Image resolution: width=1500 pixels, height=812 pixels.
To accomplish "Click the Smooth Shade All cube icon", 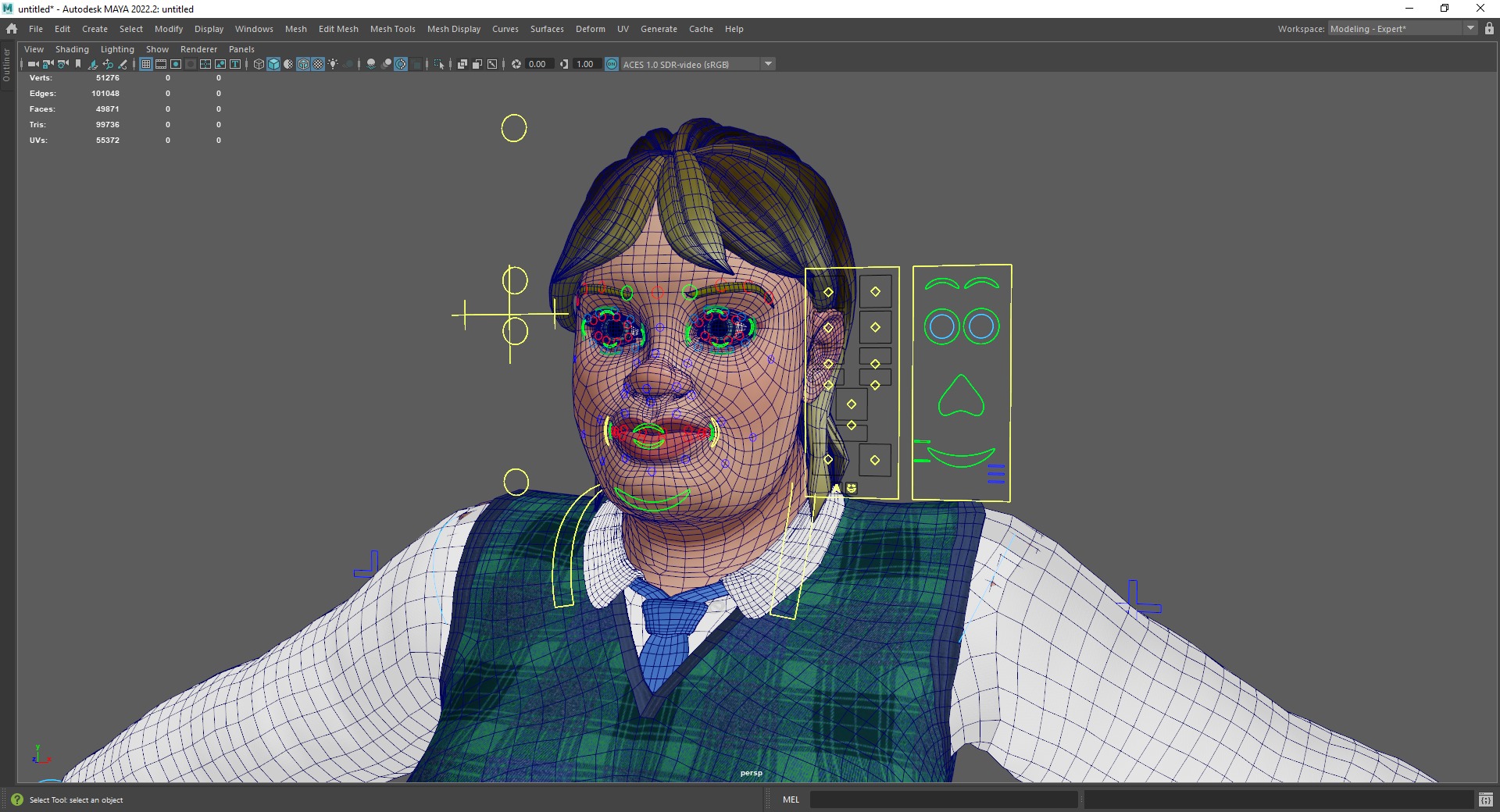I will click(x=273, y=64).
